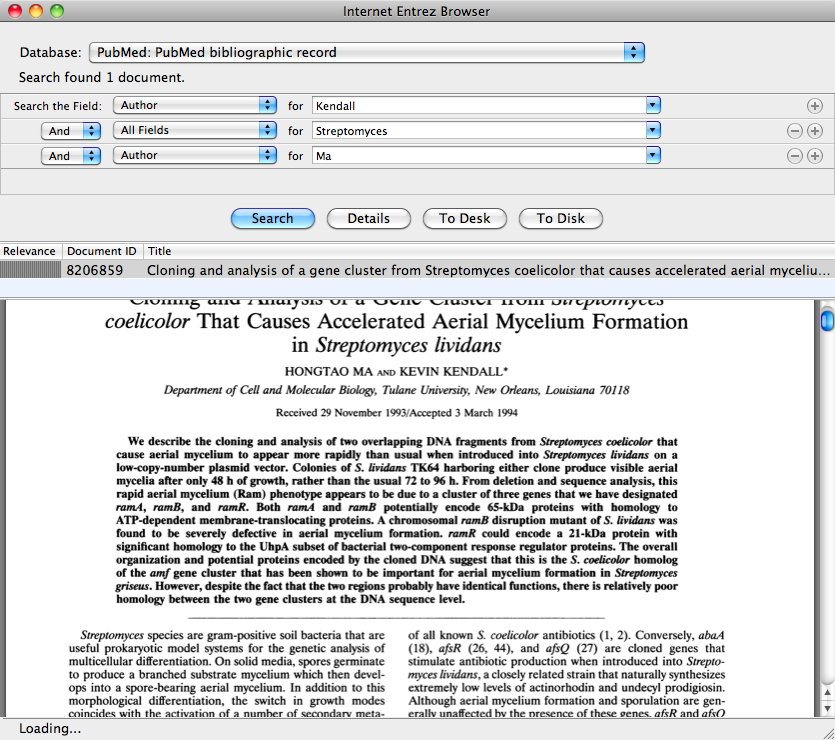
Task: Open field dropdown for the Ma row
Action: point(195,156)
